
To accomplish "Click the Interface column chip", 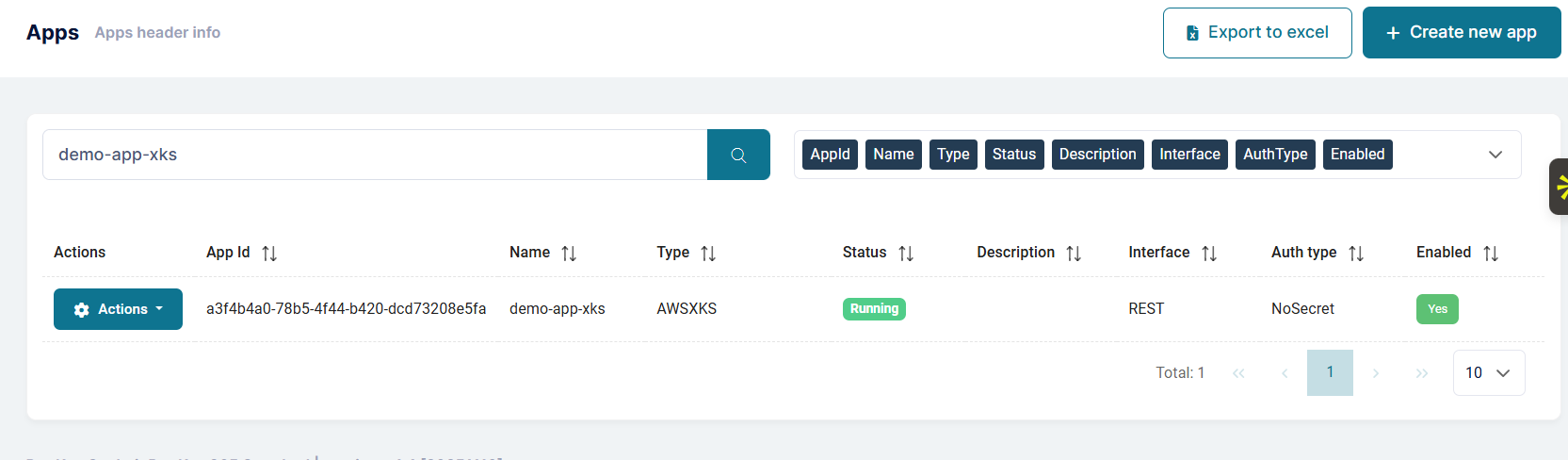I will click(1190, 155).
